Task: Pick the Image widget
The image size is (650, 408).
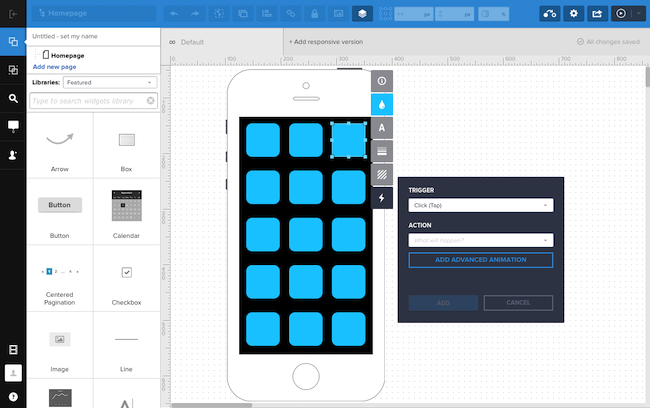Action: pos(60,345)
